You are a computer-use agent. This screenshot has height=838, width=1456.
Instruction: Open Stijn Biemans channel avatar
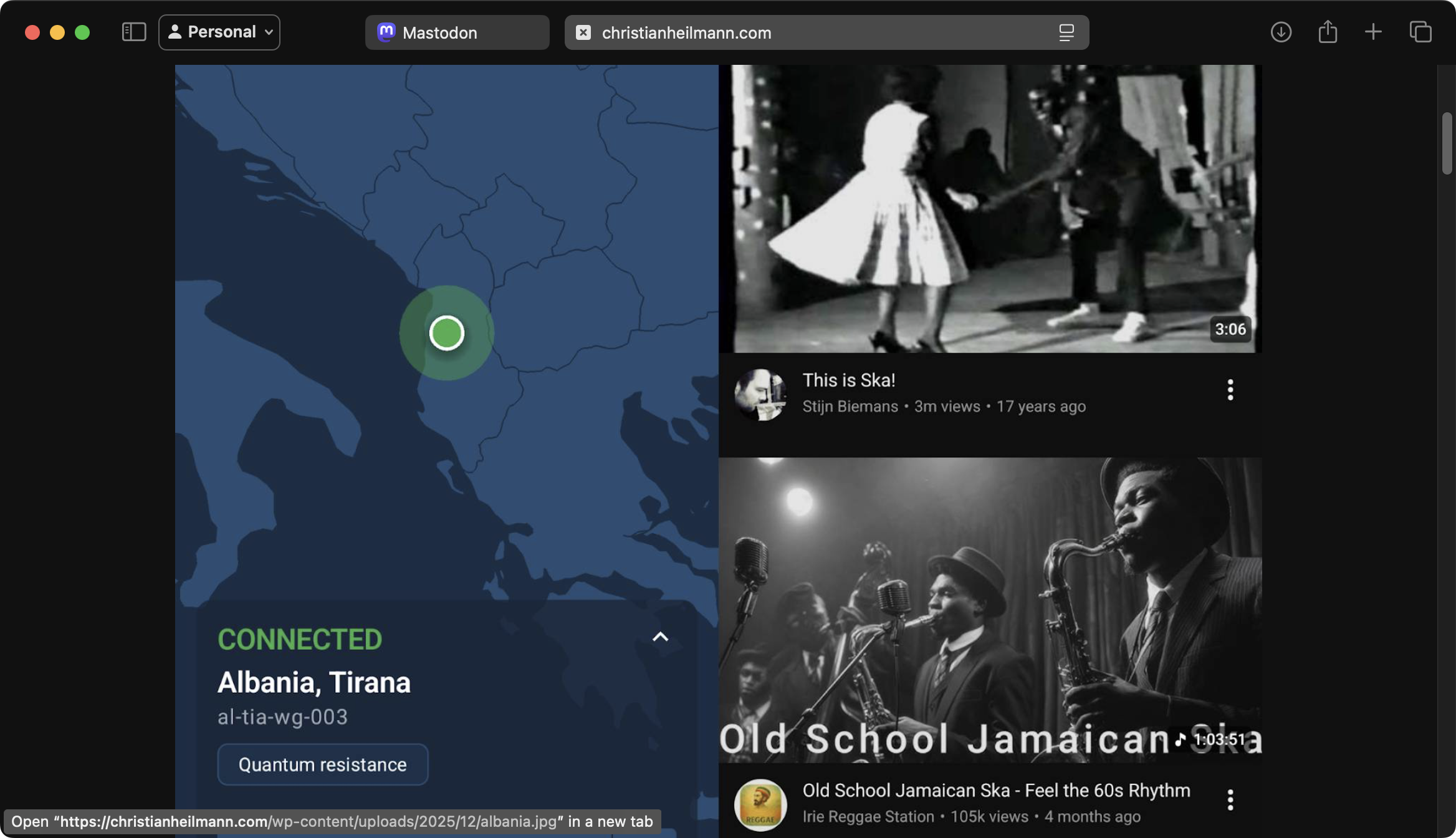pyautogui.click(x=760, y=394)
